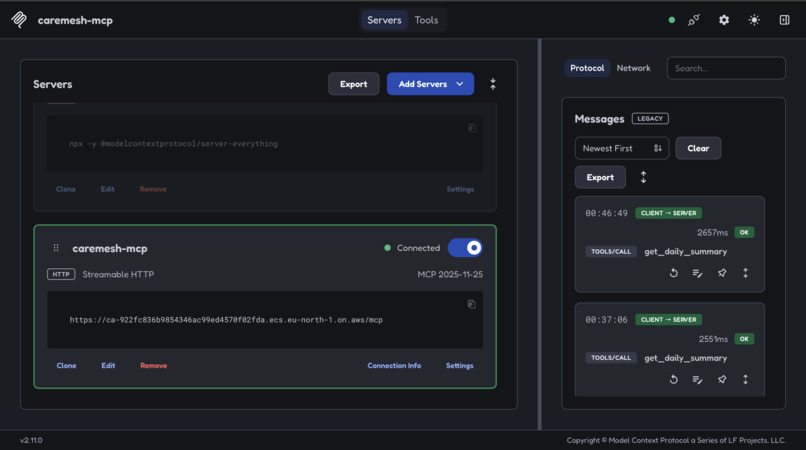Open Settings for caremesh-mcp server

point(460,366)
